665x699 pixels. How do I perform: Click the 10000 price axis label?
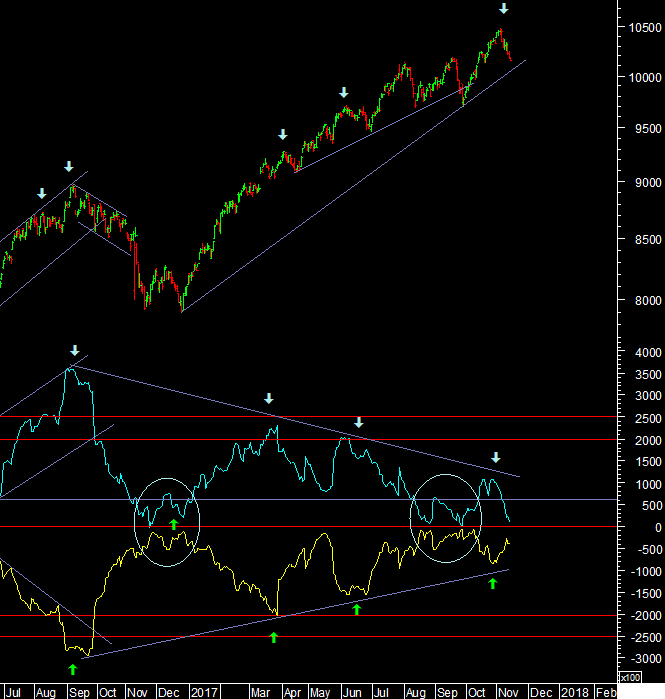[644, 78]
